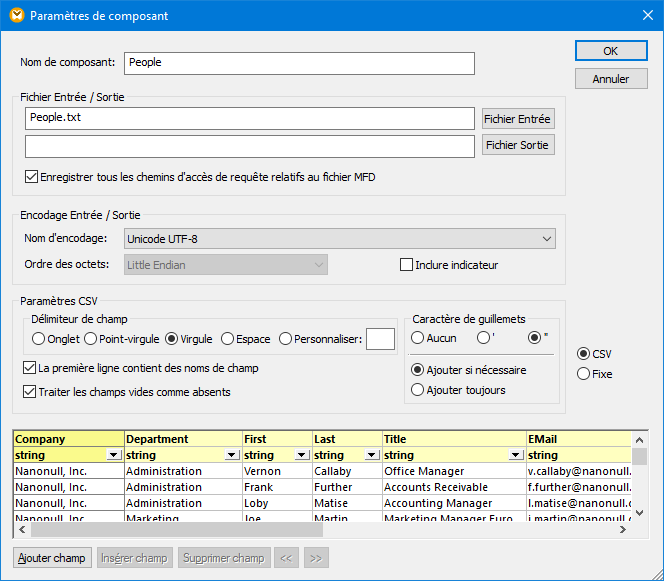The image size is (664, 581).
Task: Choose Aucun for quote character
Action: [x=418, y=338]
